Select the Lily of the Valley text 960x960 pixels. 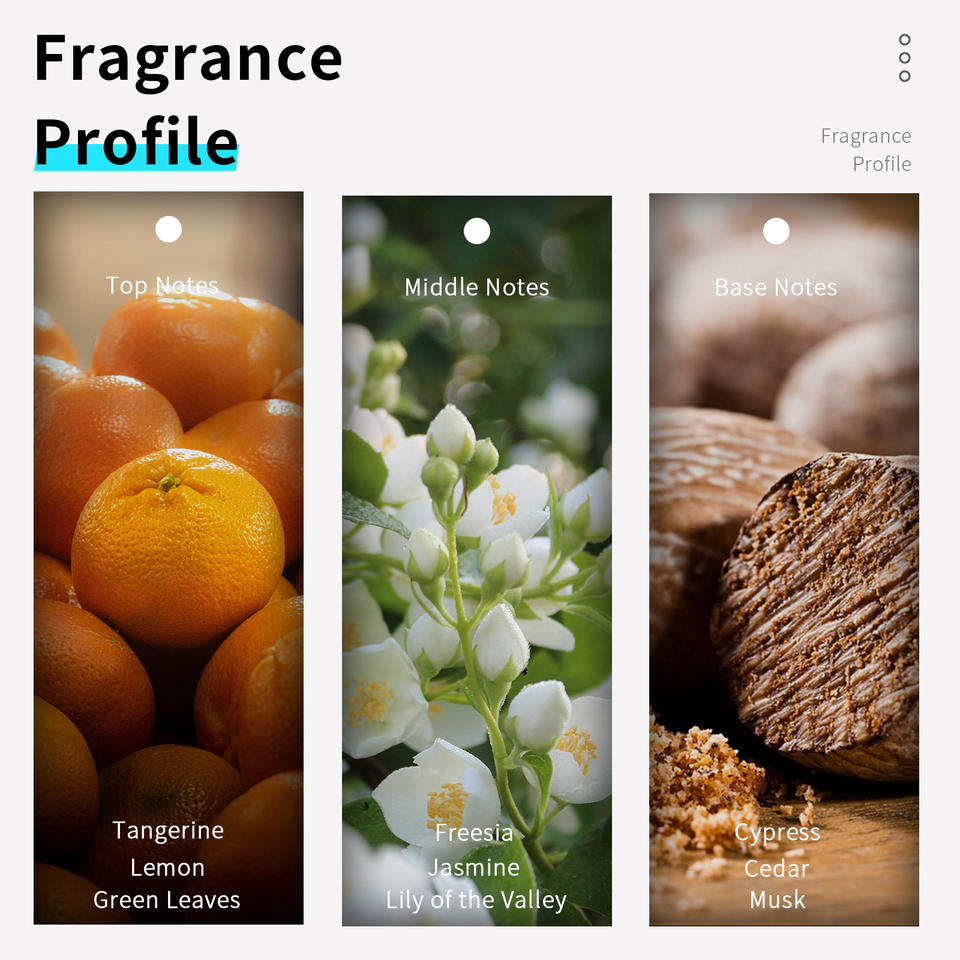click(476, 901)
